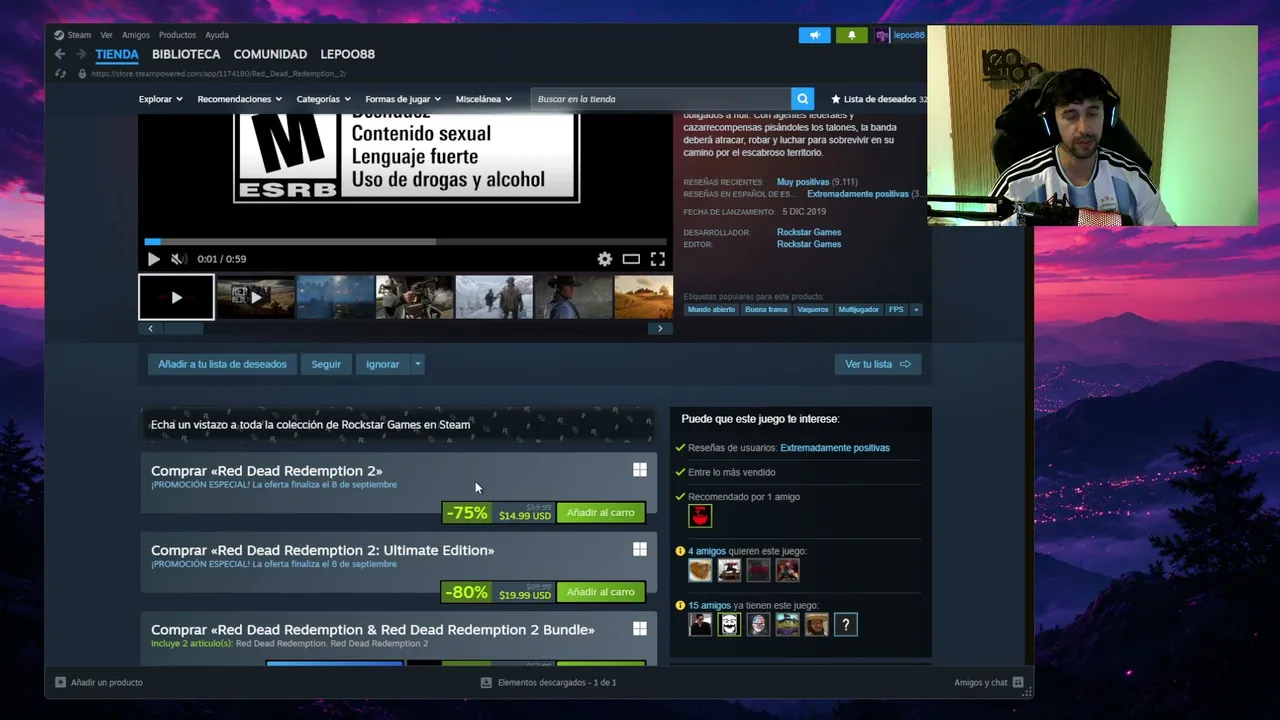Click the thumbnail strip left arrow

pyautogui.click(x=150, y=328)
